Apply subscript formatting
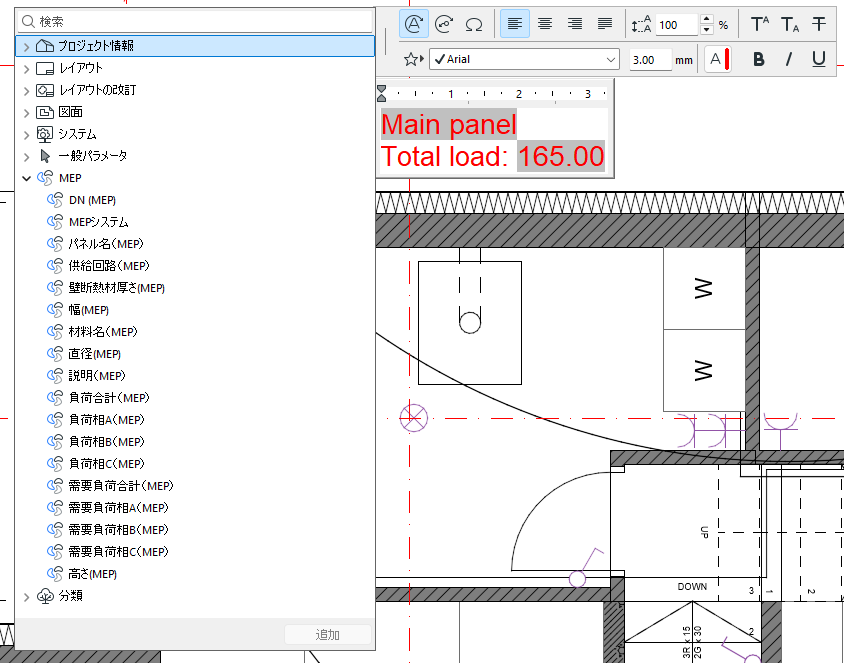Screen dimensions: 844x663 (790, 24)
